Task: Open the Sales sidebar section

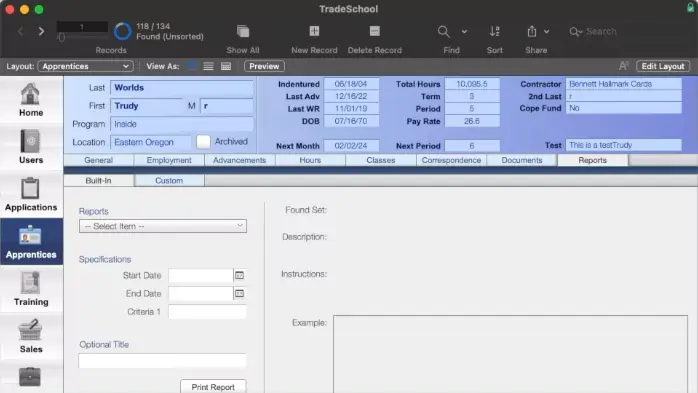Action: pos(31,336)
